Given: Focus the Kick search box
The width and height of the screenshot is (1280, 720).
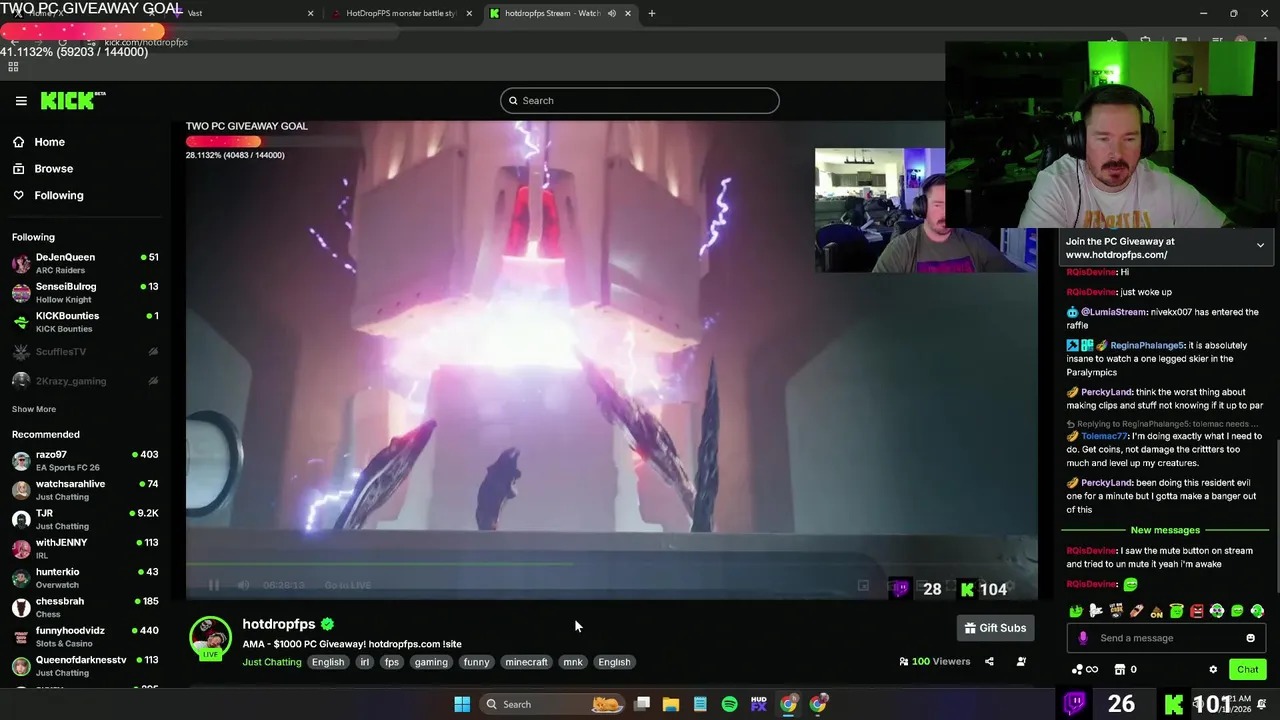Looking at the screenshot, I should pos(640,100).
